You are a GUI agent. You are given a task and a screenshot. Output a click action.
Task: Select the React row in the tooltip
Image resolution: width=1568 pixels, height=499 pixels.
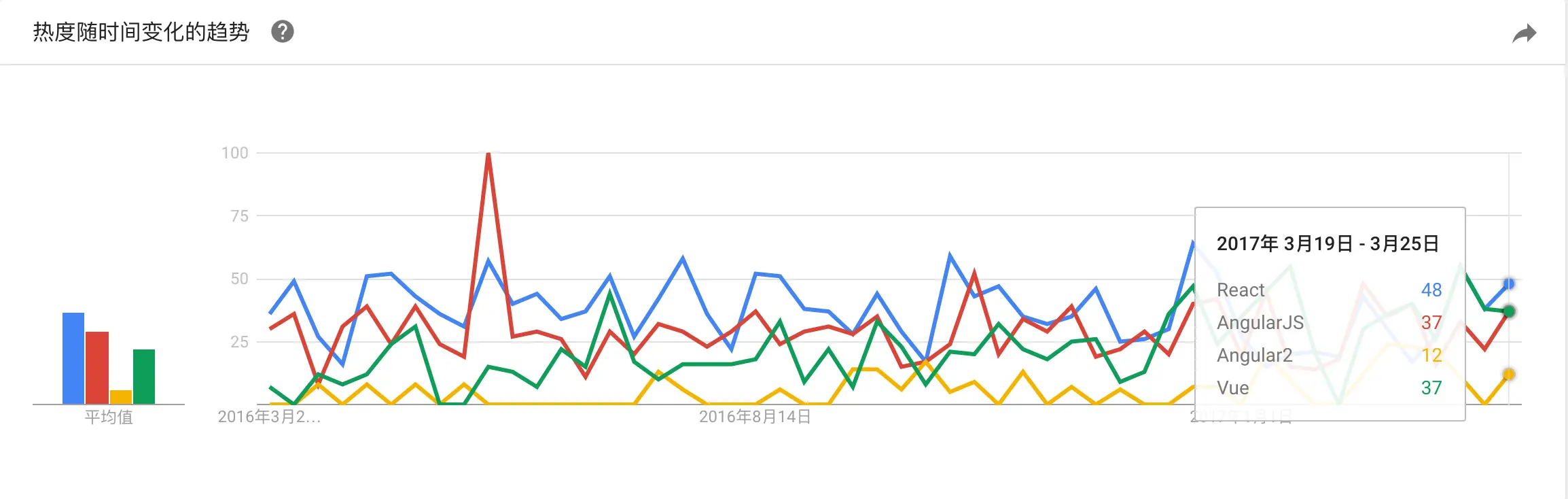[x=1241, y=290]
